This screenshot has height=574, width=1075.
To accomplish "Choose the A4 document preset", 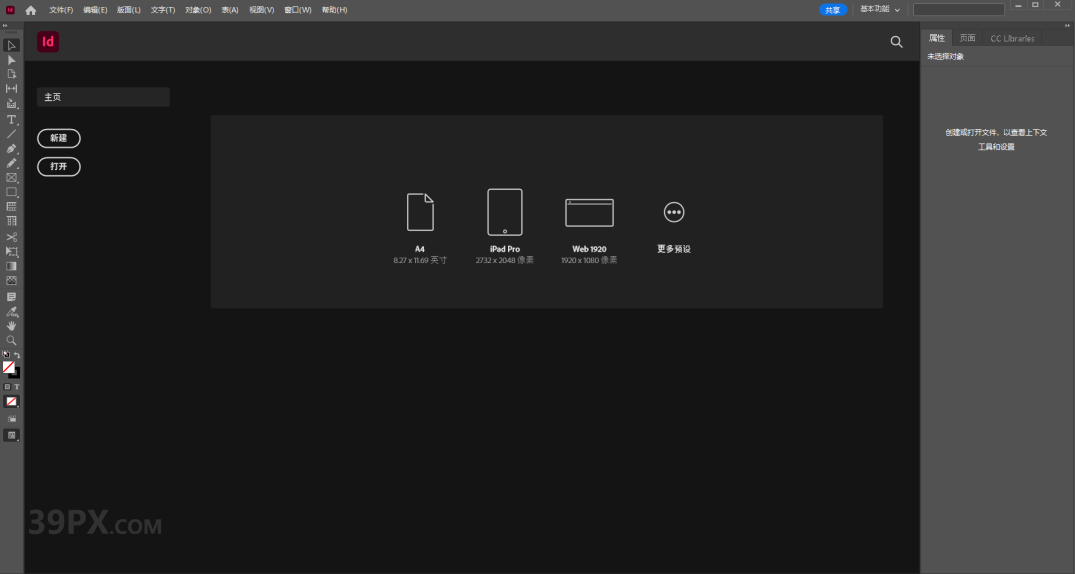I will pyautogui.click(x=420, y=228).
